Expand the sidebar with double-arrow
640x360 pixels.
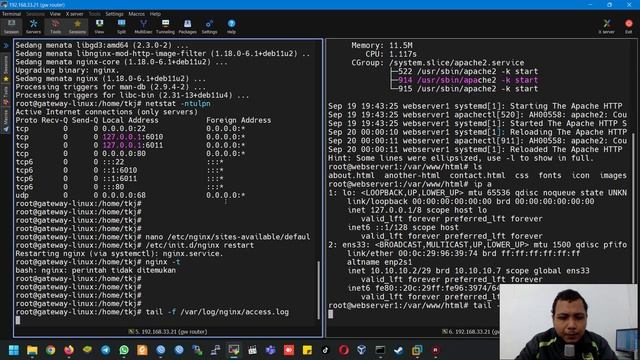coord(6,46)
